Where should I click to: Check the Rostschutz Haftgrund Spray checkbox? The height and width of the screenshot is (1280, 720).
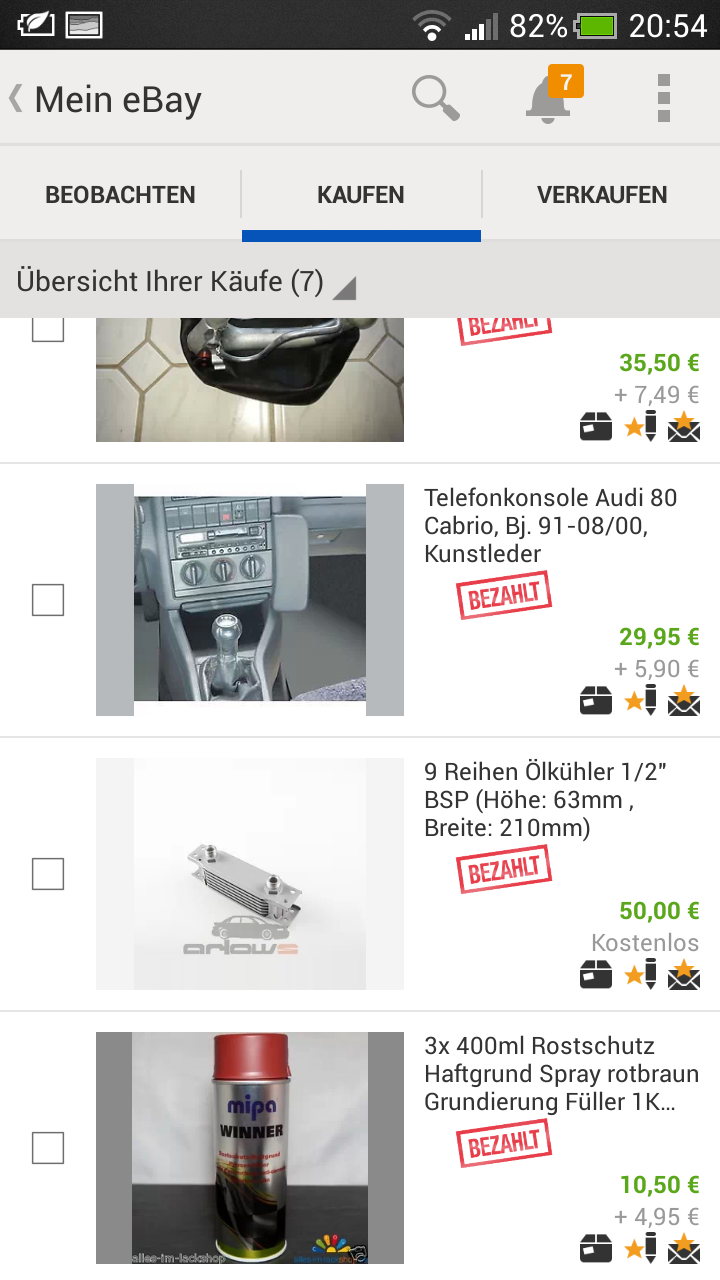48,1148
